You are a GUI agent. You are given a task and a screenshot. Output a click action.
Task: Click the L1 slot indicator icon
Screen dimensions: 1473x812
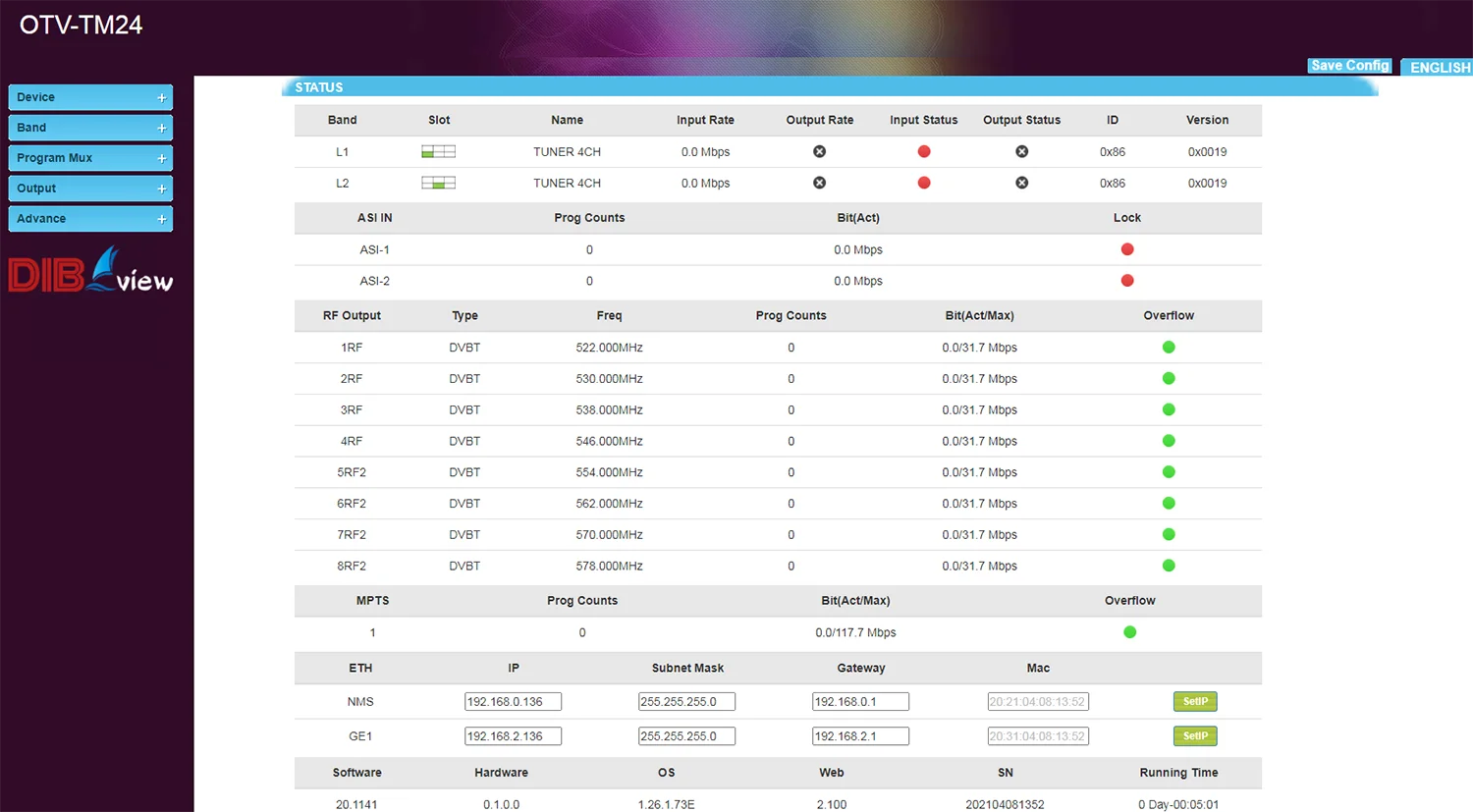[x=438, y=151]
